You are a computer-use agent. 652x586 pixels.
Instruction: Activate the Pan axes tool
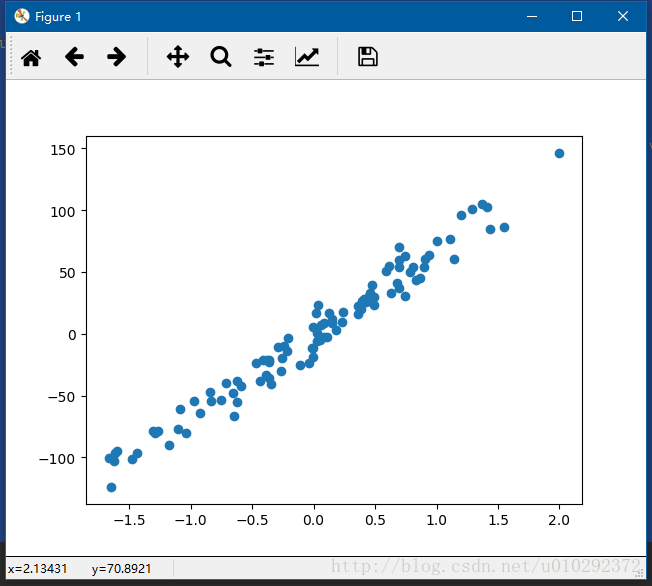[x=178, y=57]
